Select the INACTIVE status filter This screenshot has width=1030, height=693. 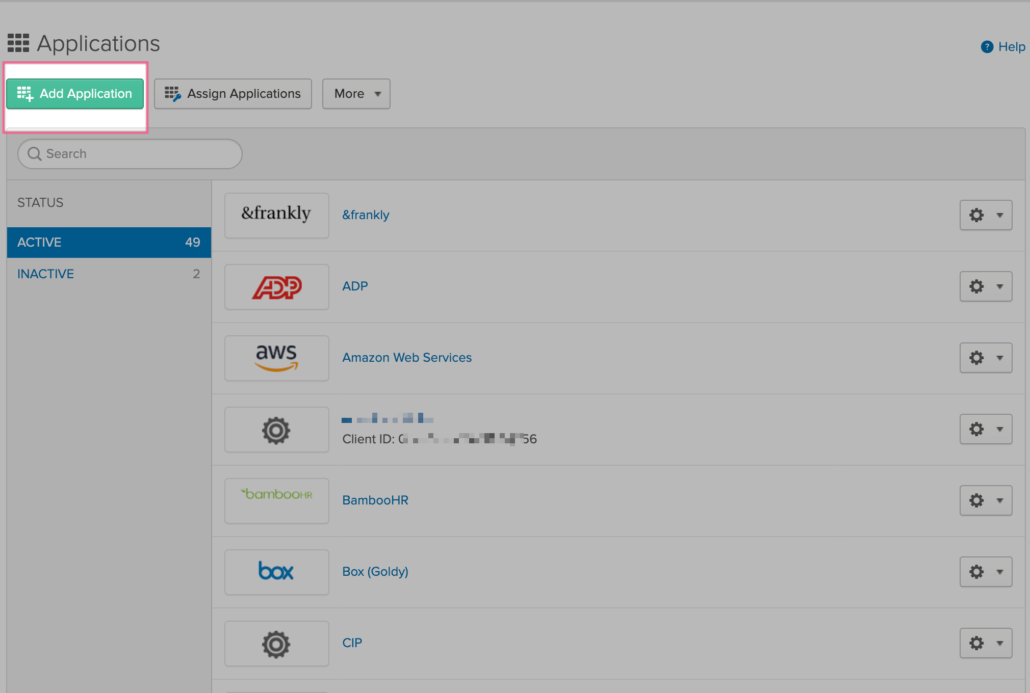click(108, 274)
